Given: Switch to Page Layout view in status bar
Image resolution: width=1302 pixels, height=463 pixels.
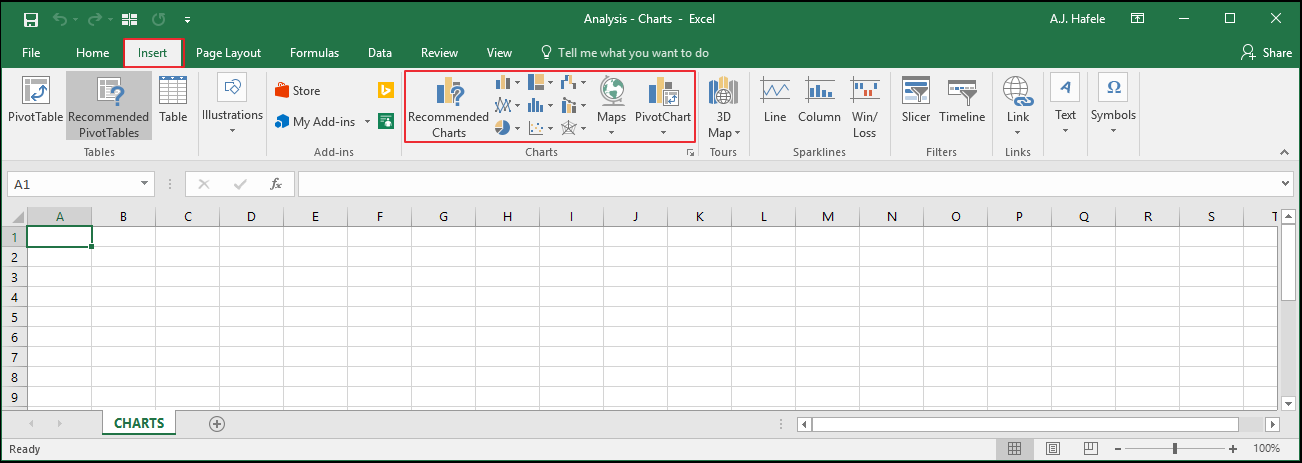Looking at the screenshot, I should pyautogui.click(x=1052, y=449).
